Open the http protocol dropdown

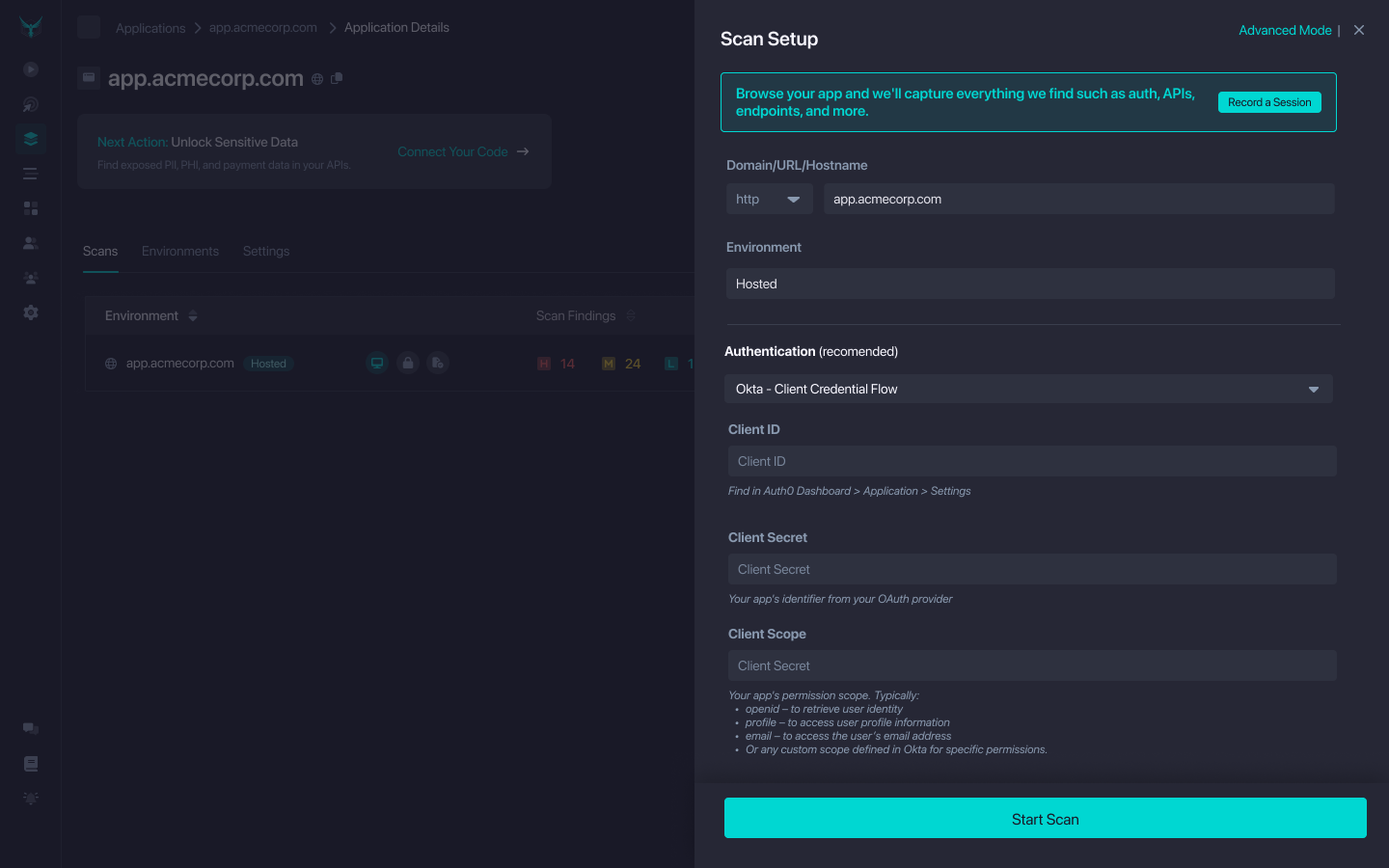point(769,199)
